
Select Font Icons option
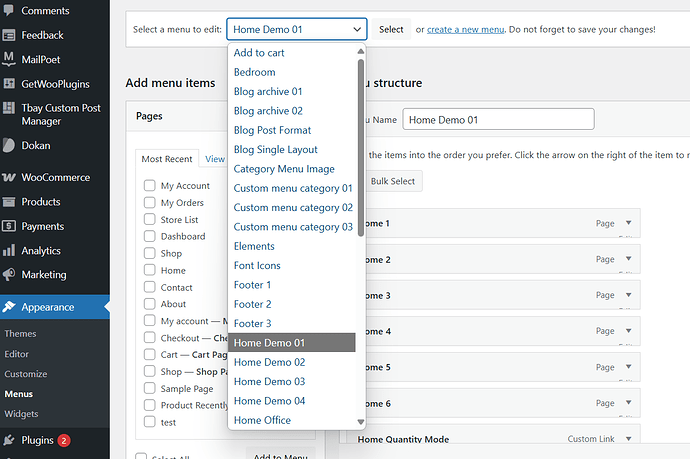point(292,266)
